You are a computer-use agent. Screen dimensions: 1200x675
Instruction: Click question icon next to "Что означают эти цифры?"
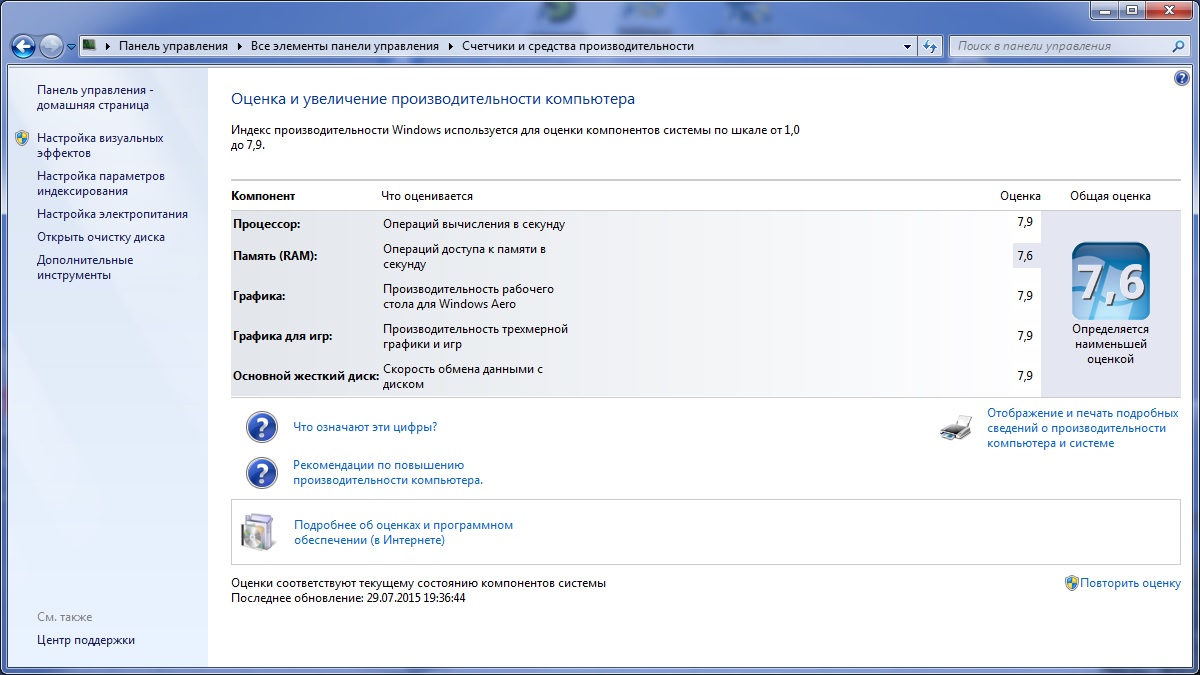click(261, 427)
